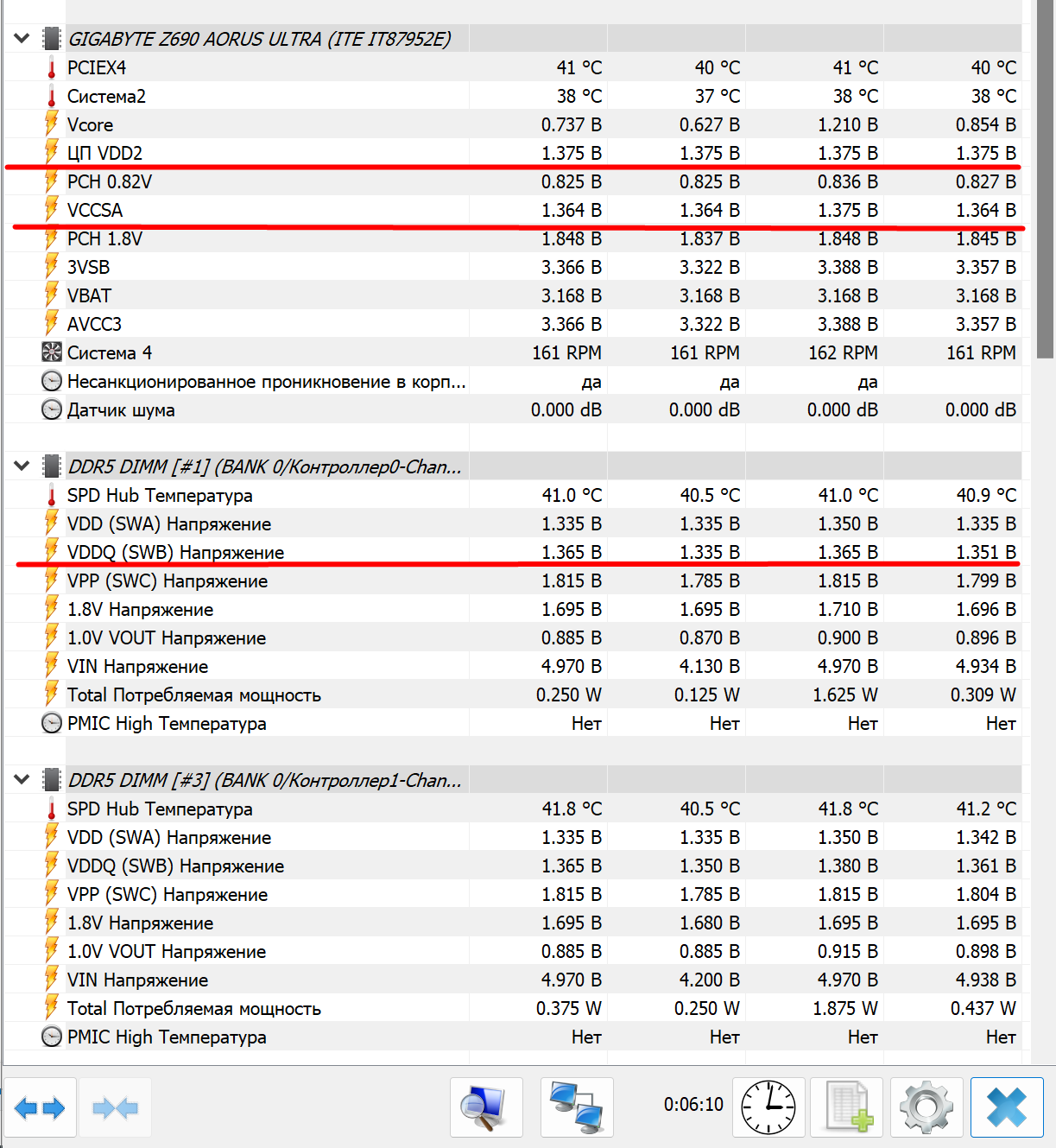Click DIMM [#1] SPD Hub Температура thermometer icon
The image size is (1056, 1148).
52,495
